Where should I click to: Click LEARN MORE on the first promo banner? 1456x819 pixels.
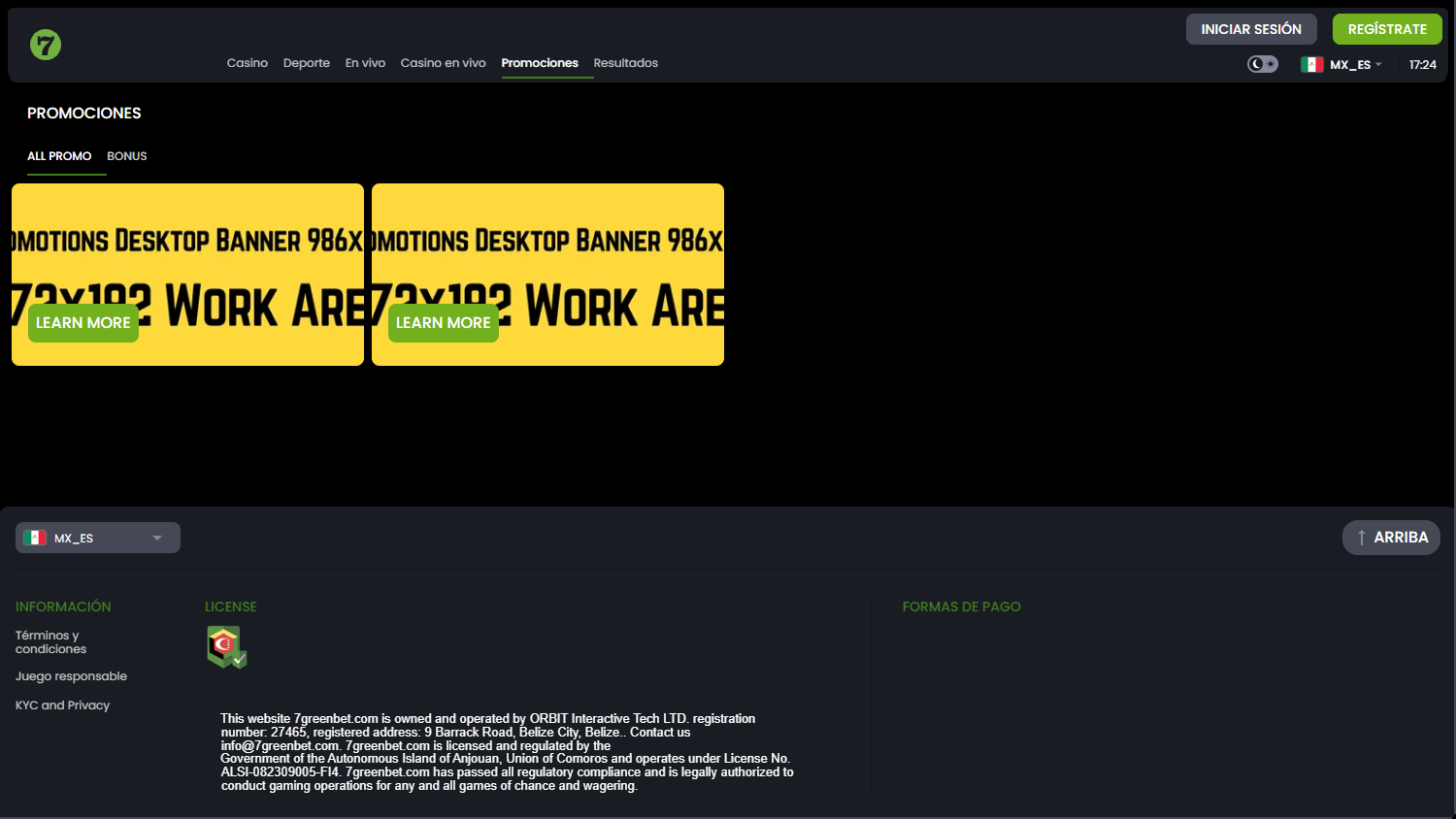click(83, 322)
